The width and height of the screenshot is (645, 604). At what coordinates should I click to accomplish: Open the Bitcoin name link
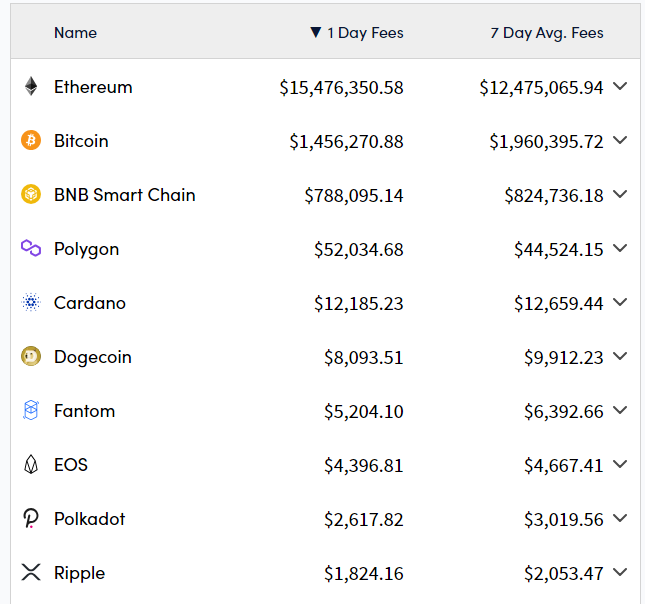(81, 141)
